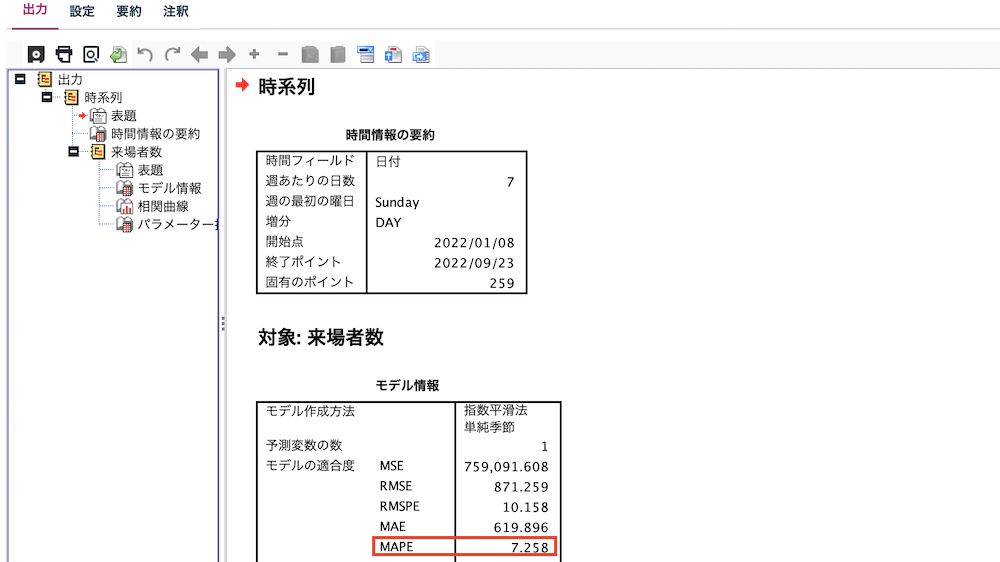1000x562 pixels.
Task: Click the Undo arrow icon
Action: click(x=145, y=54)
